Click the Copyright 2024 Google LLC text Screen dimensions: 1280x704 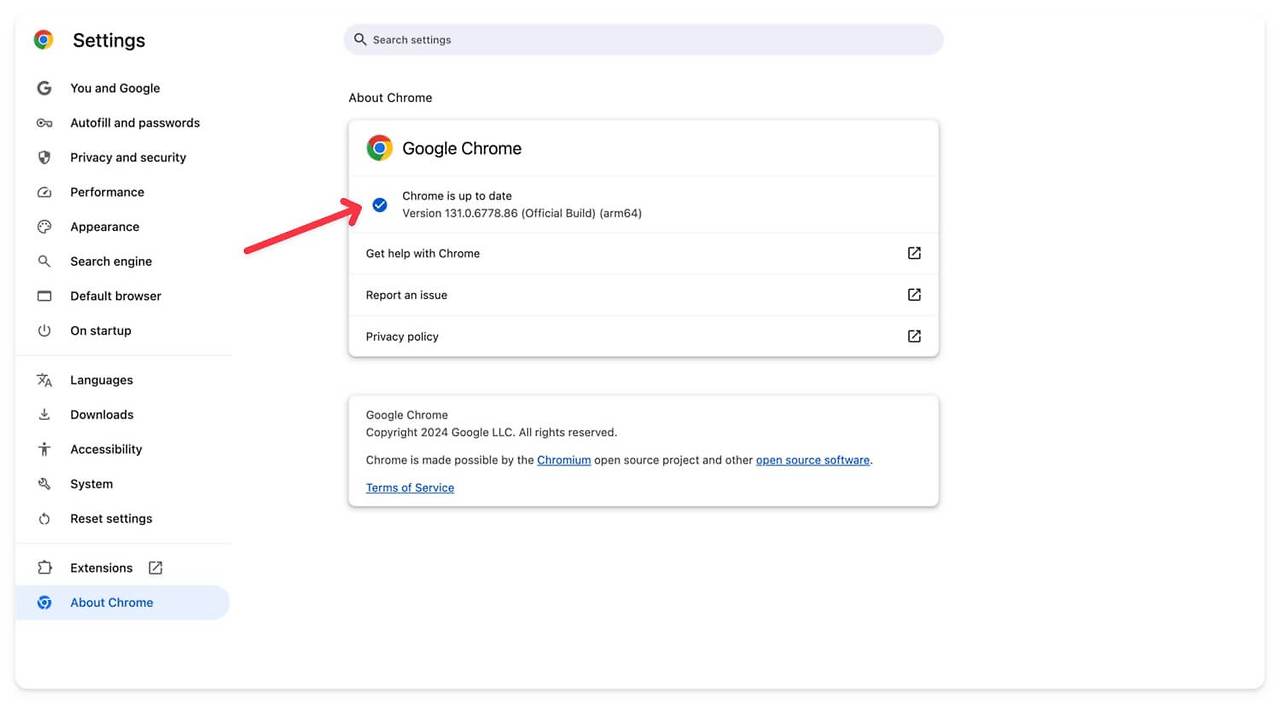[x=491, y=433]
